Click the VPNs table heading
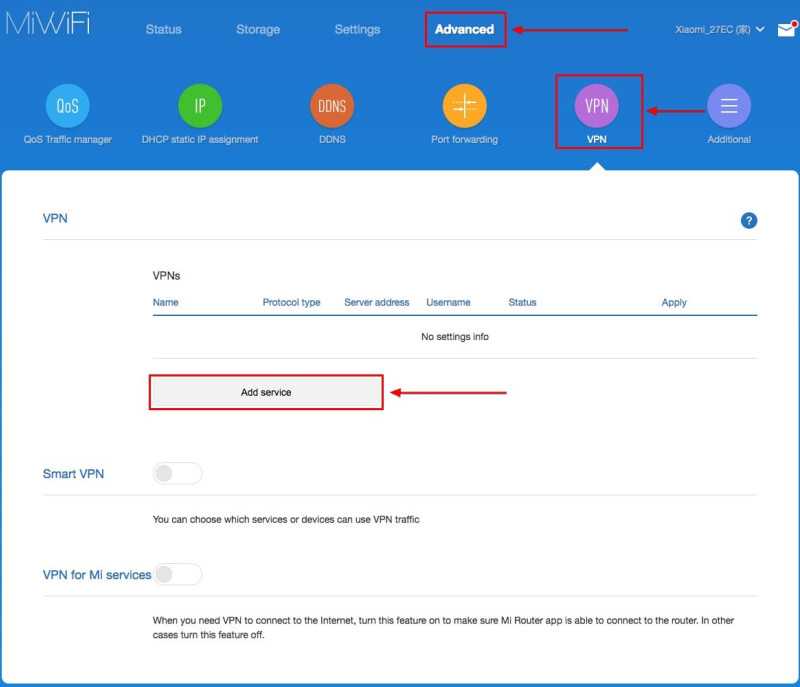The height and width of the screenshot is (687, 800). point(166,275)
